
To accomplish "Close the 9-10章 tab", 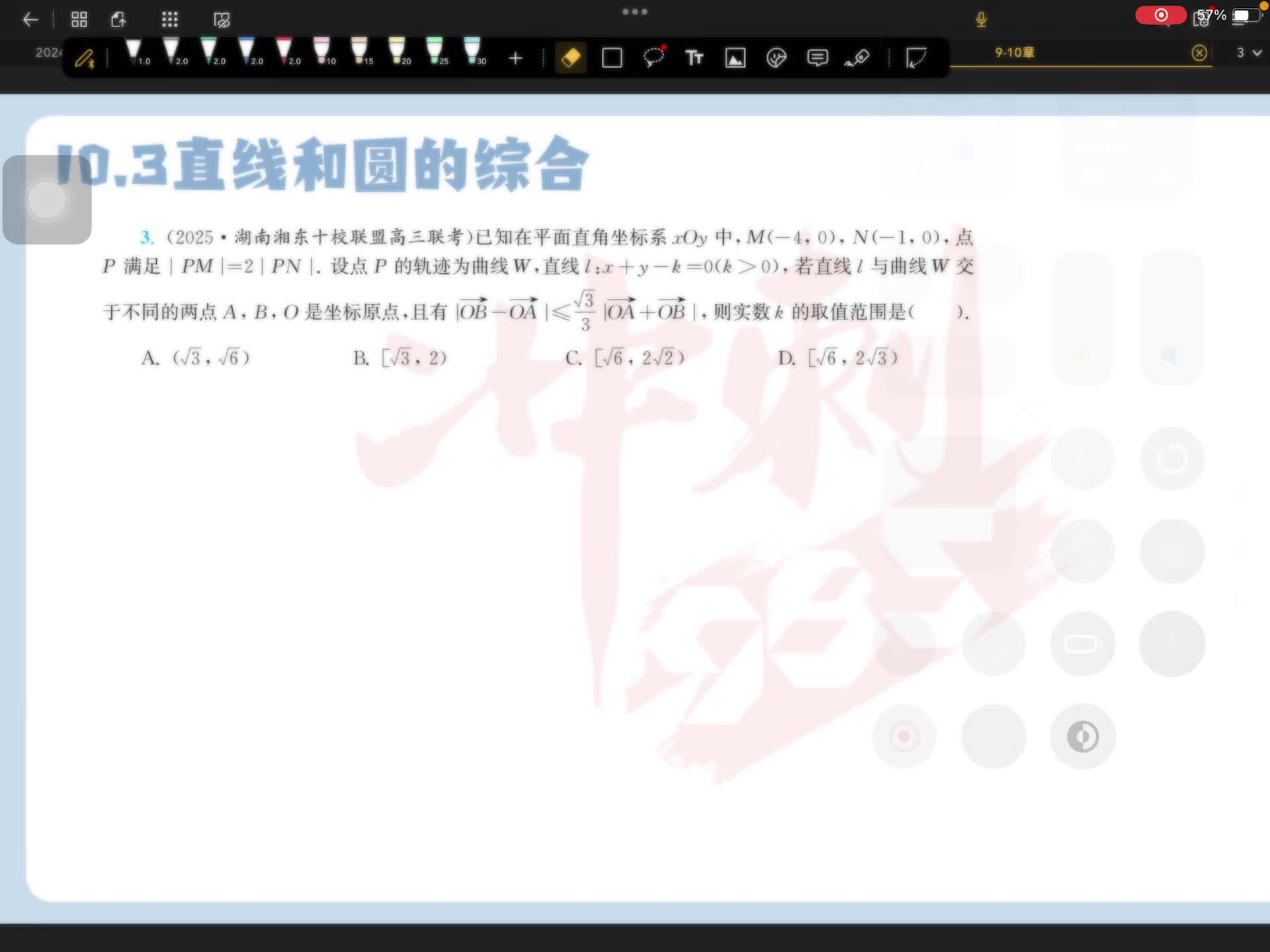I will coord(1199,53).
